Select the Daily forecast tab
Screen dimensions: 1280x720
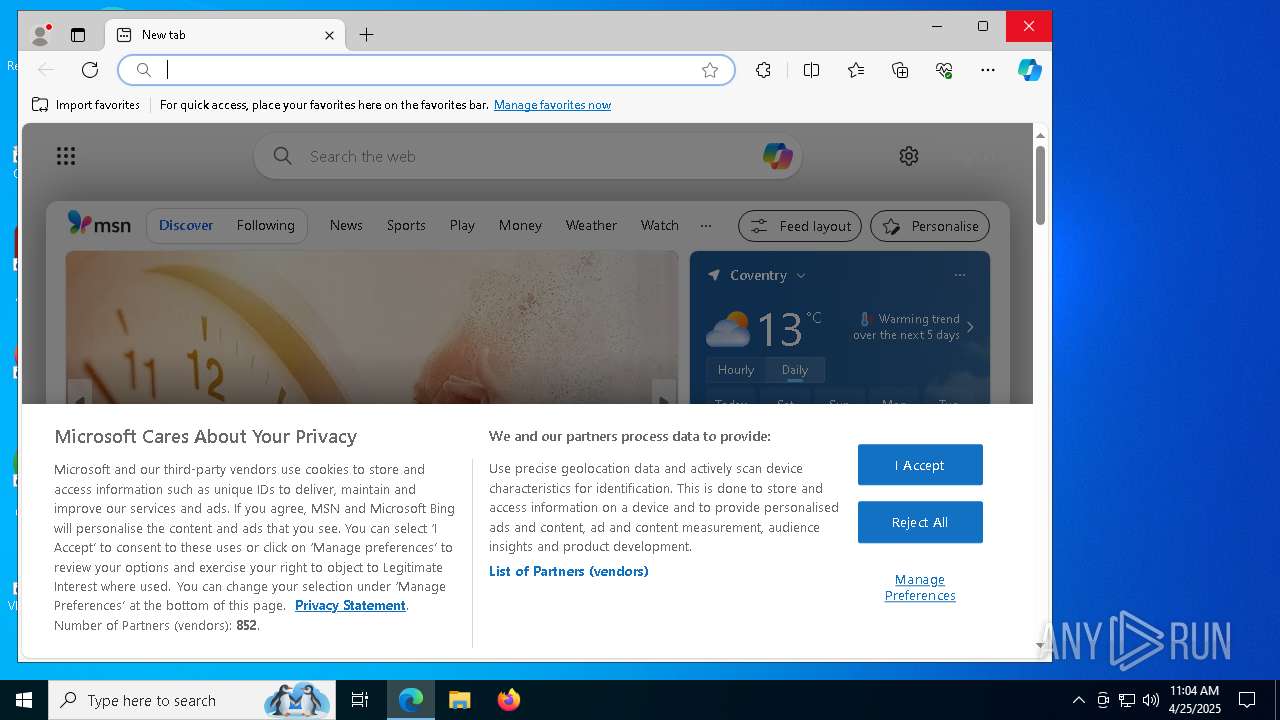[x=795, y=370]
